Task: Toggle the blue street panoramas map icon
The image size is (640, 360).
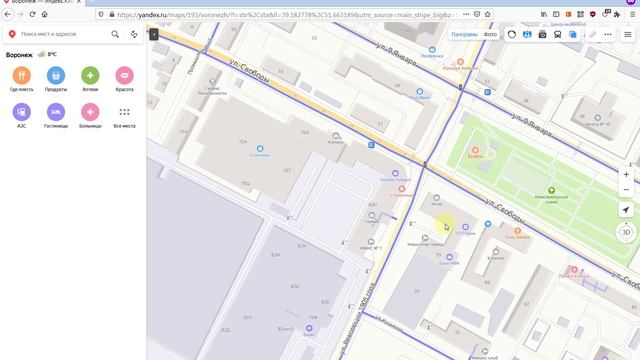Action: tap(527, 35)
